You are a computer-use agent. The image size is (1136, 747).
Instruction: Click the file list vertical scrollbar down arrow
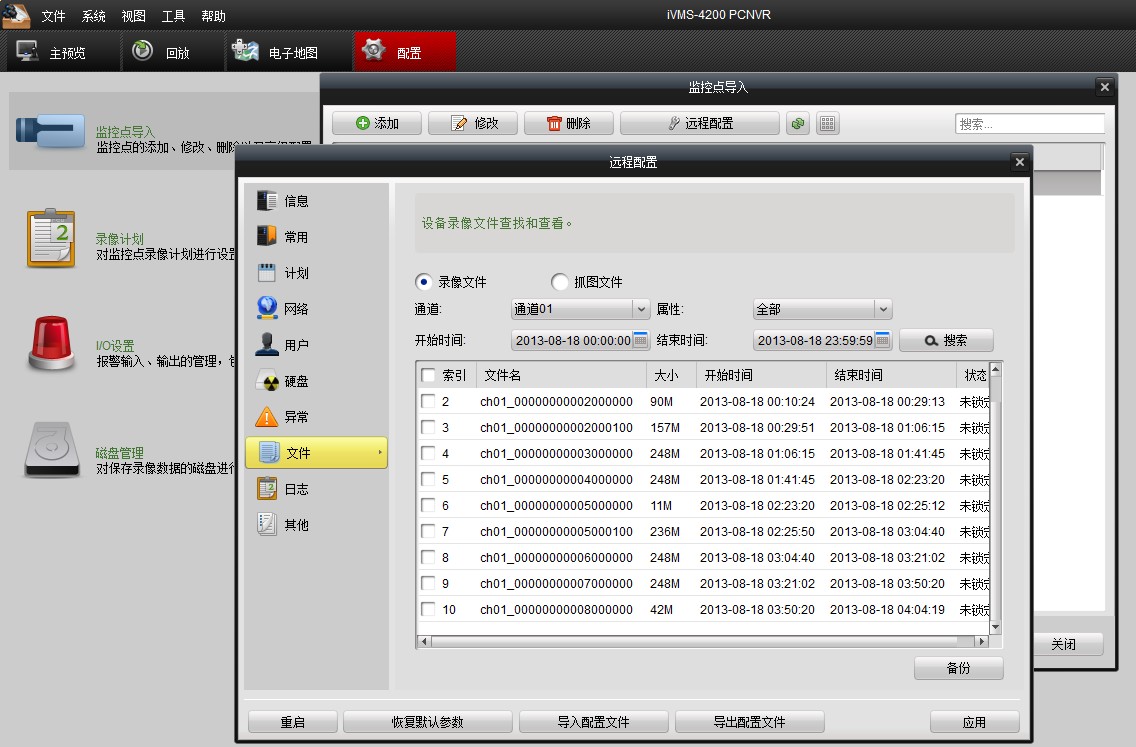995,627
